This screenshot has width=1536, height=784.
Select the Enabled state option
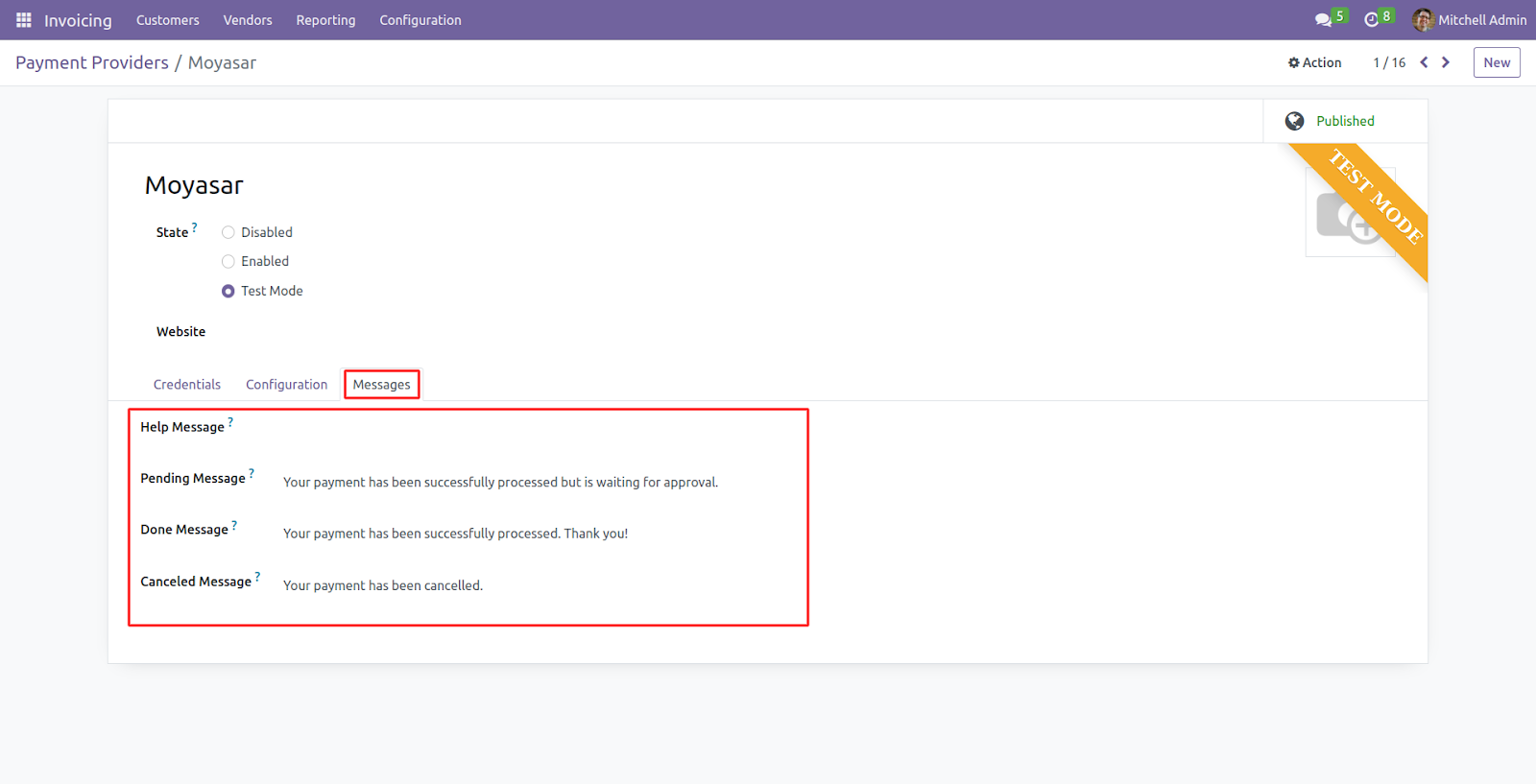pos(228,261)
